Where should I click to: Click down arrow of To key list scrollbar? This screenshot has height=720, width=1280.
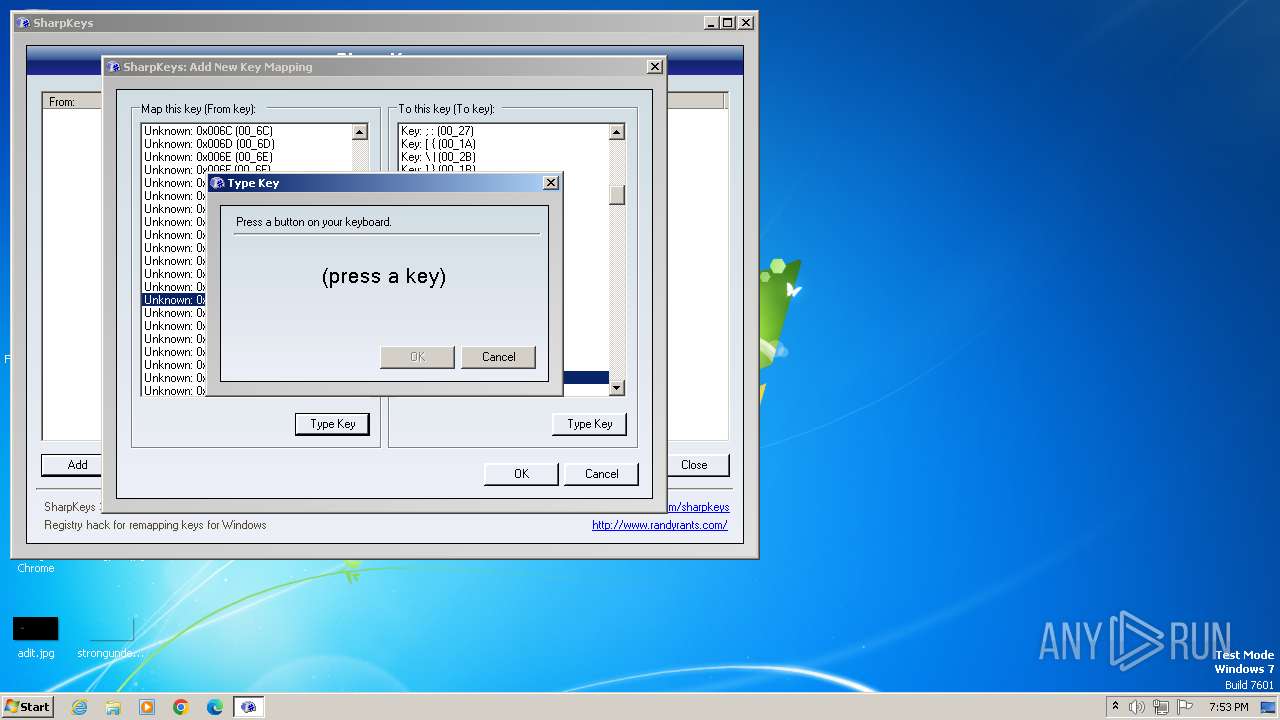[616, 387]
